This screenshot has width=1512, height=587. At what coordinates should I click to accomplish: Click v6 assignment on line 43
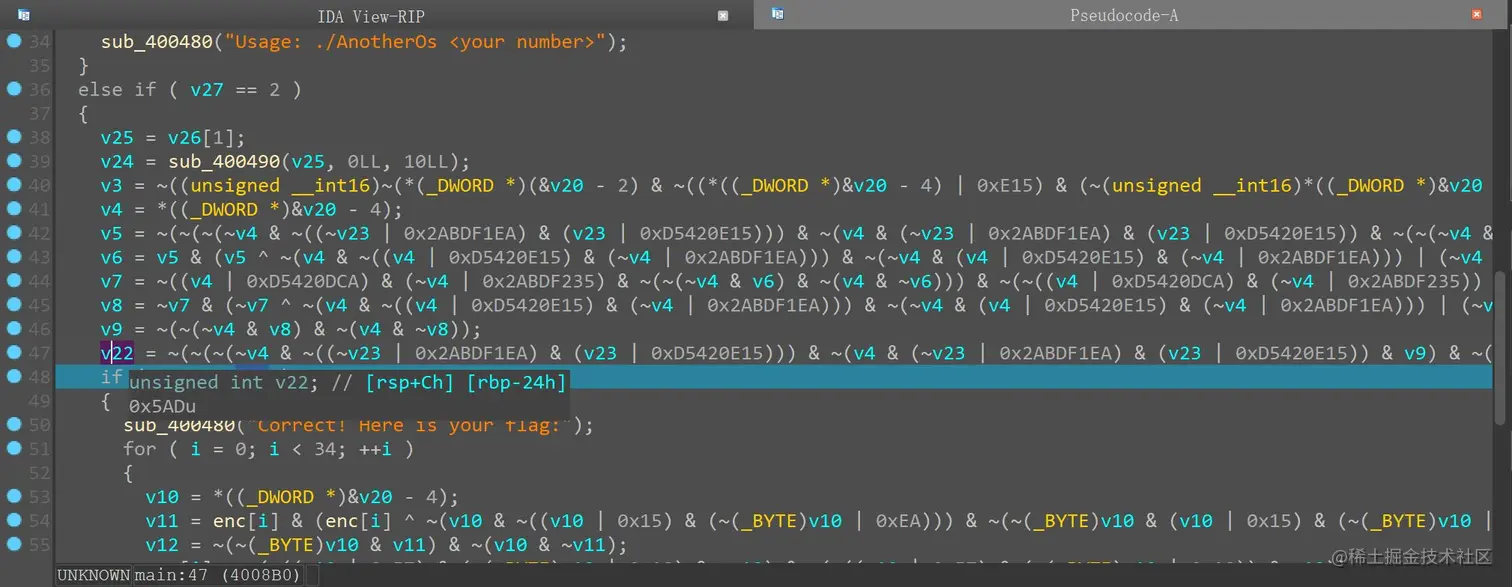point(111,258)
